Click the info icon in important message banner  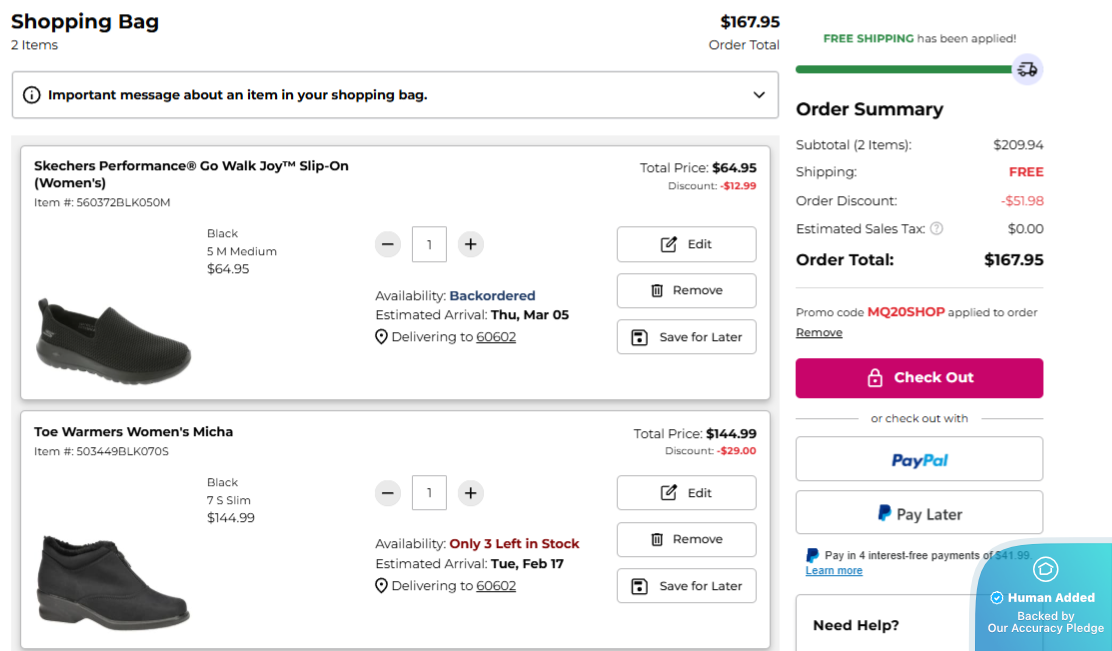[32, 95]
